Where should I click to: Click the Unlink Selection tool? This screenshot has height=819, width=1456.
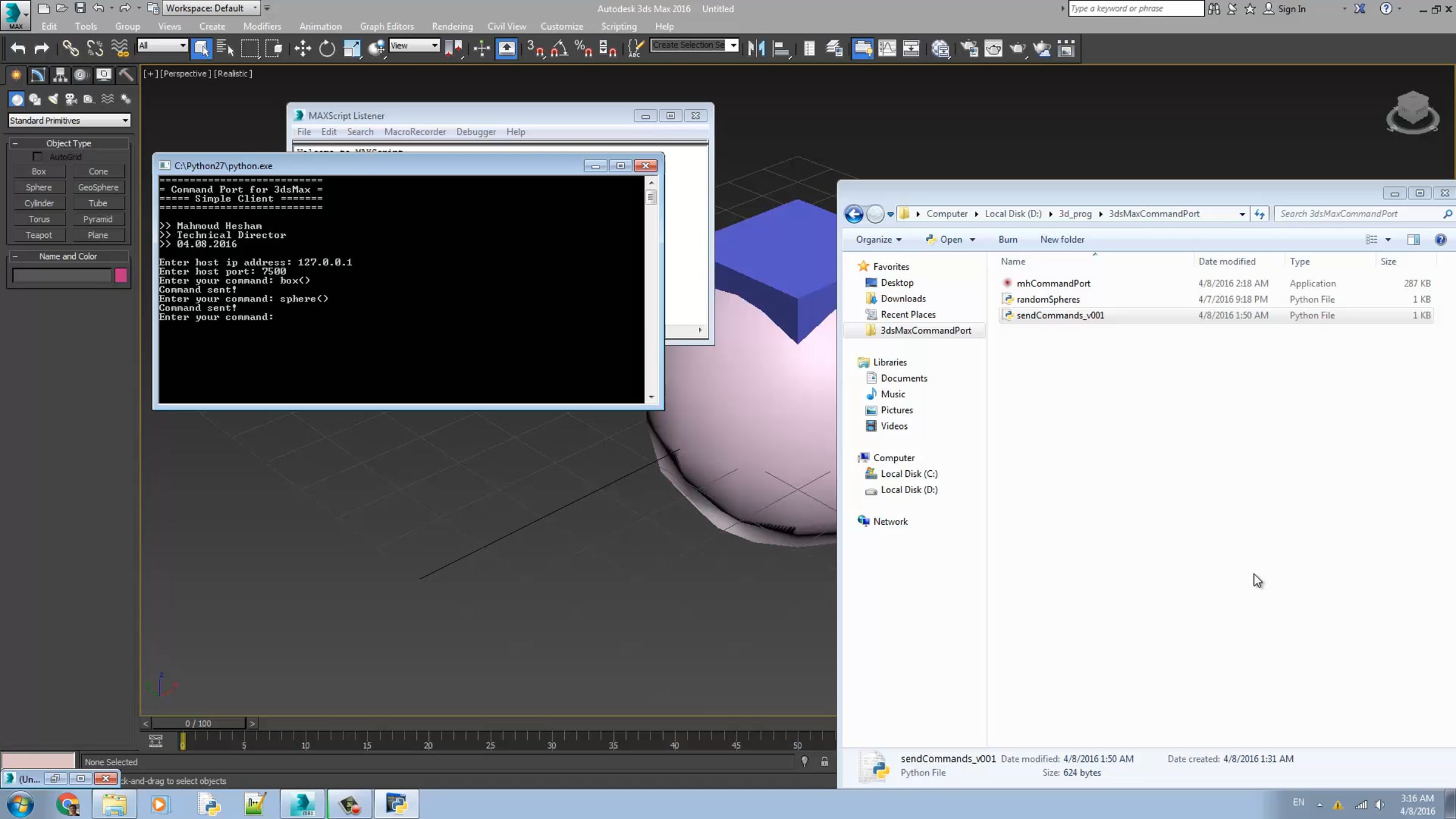(x=95, y=49)
